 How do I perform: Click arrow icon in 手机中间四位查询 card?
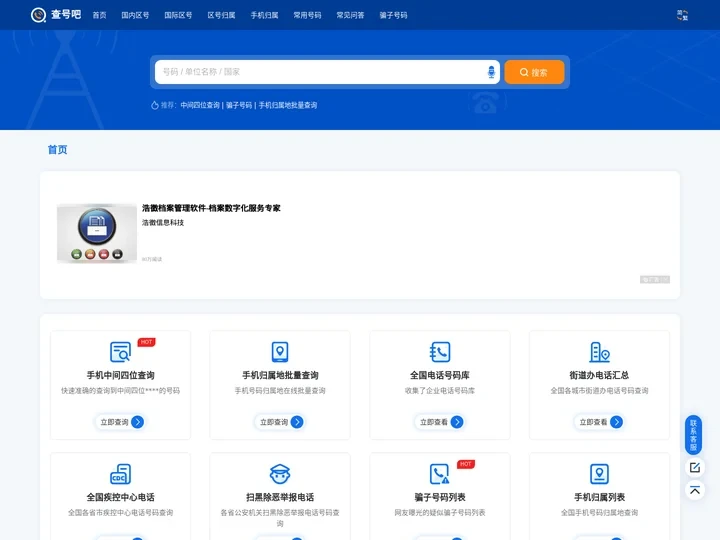tap(137, 422)
